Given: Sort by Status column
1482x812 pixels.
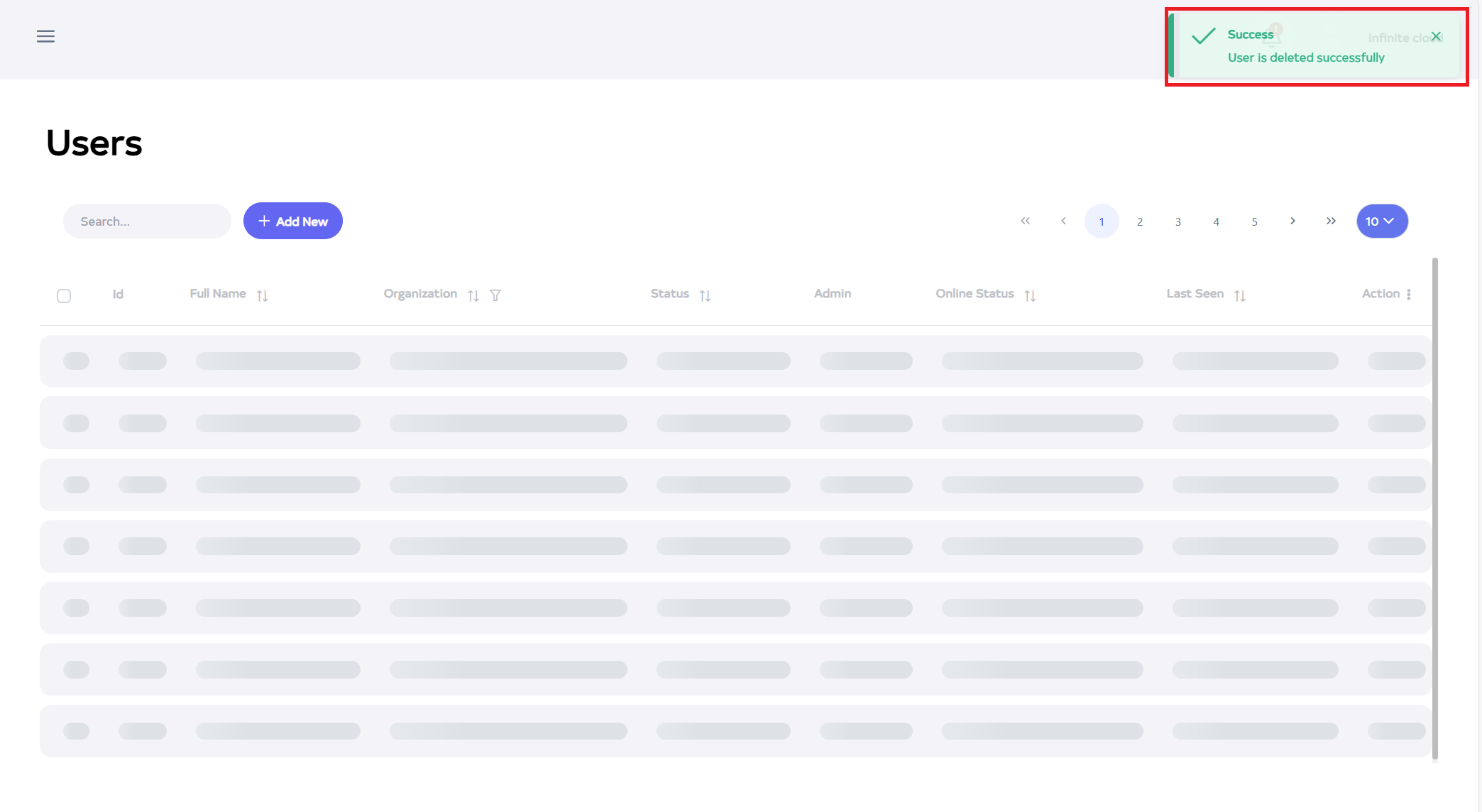Looking at the screenshot, I should 705,295.
